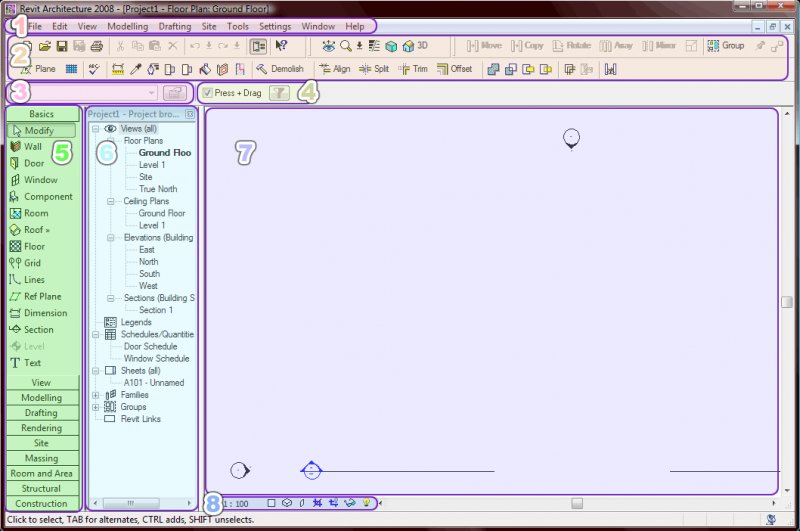The height and width of the screenshot is (531, 800).
Task: Toggle the Press + Drag checkbox
Action: [x=207, y=93]
